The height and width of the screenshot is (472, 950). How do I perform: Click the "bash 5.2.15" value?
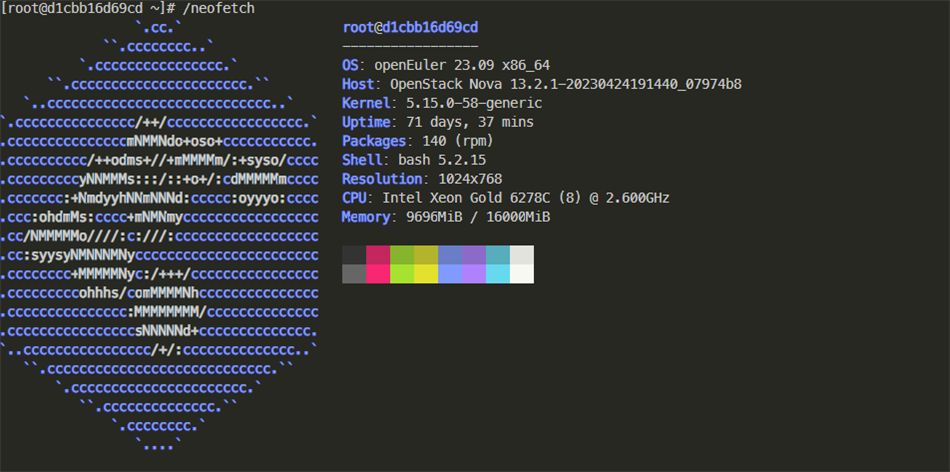(442, 160)
